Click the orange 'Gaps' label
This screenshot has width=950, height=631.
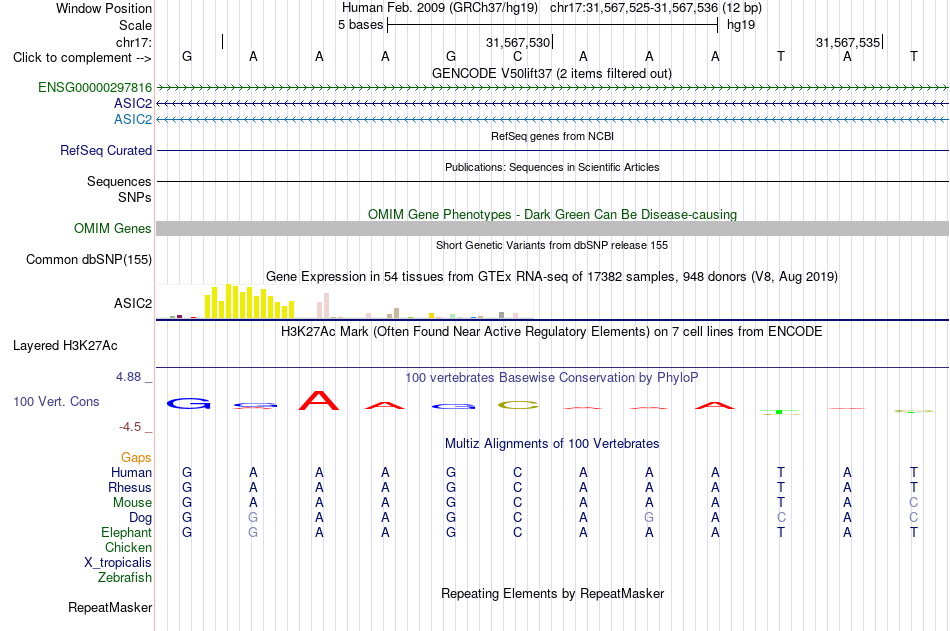(x=136, y=458)
